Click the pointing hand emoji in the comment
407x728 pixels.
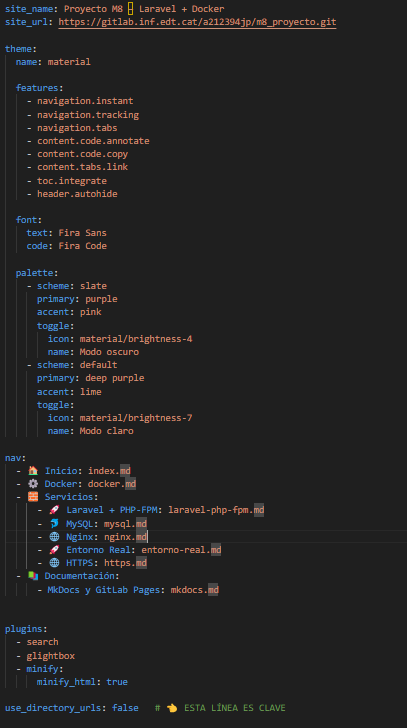click(x=172, y=707)
